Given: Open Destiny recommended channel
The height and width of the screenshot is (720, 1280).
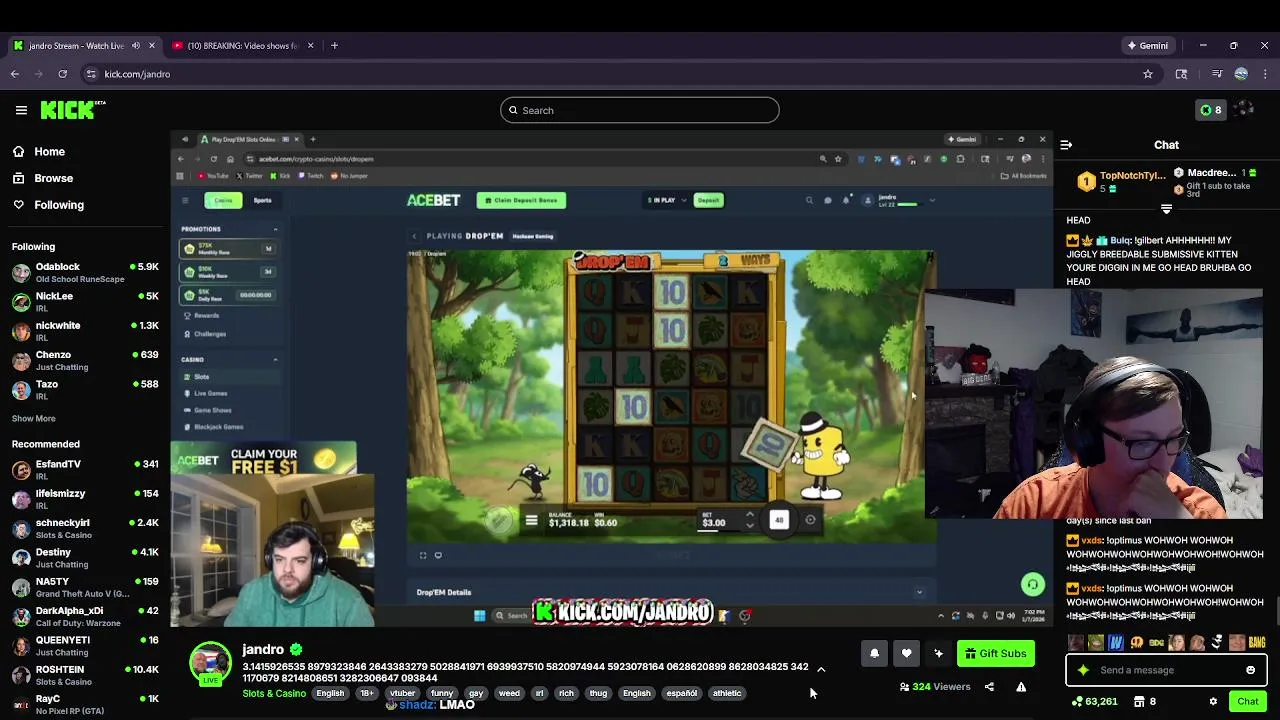Looking at the screenshot, I should [x=85, y=557].
